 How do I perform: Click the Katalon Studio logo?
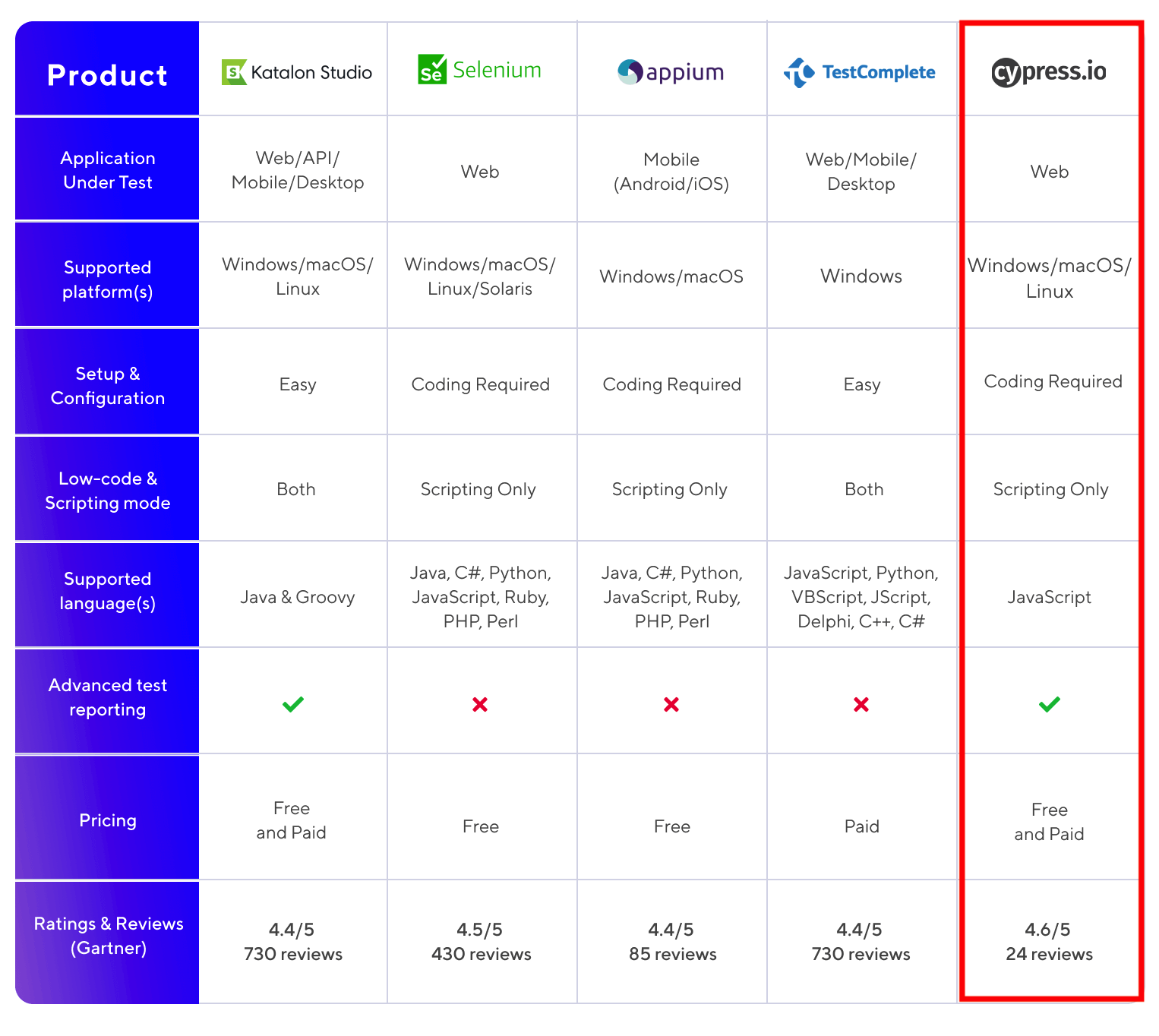point(297,72)
